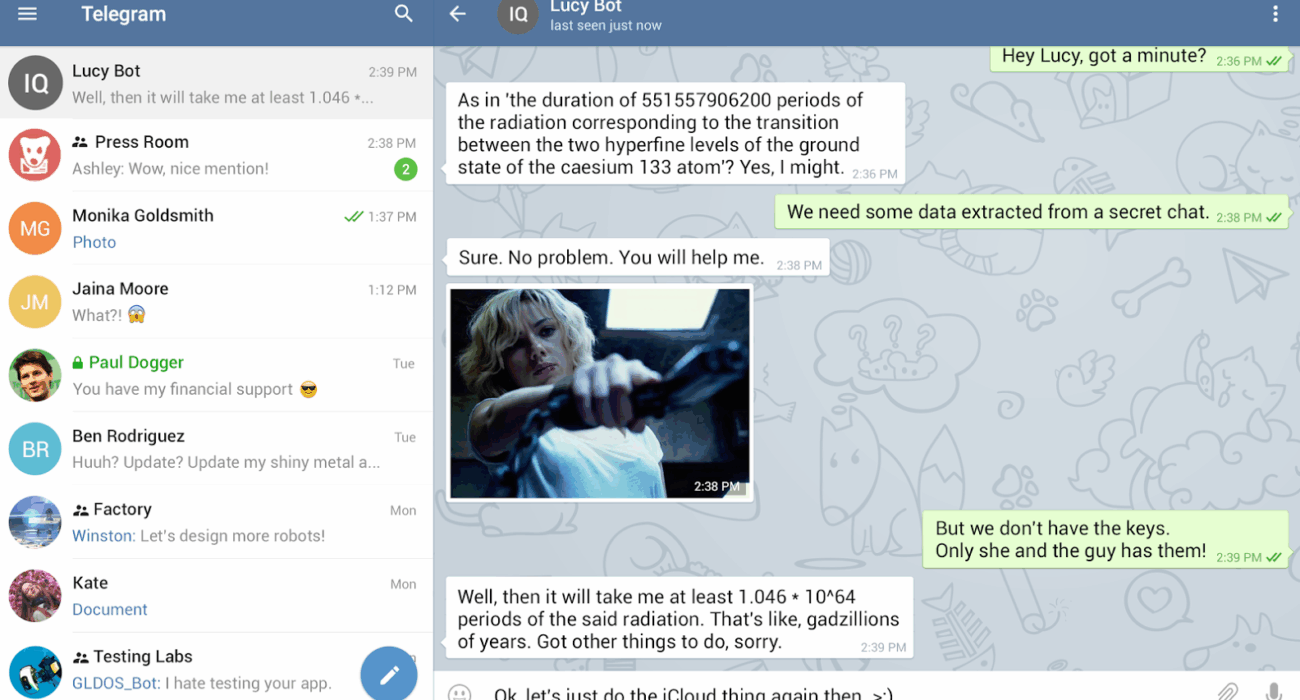
Task: View the photo sent by Lucy Bot
Action: tap(599, 392)
